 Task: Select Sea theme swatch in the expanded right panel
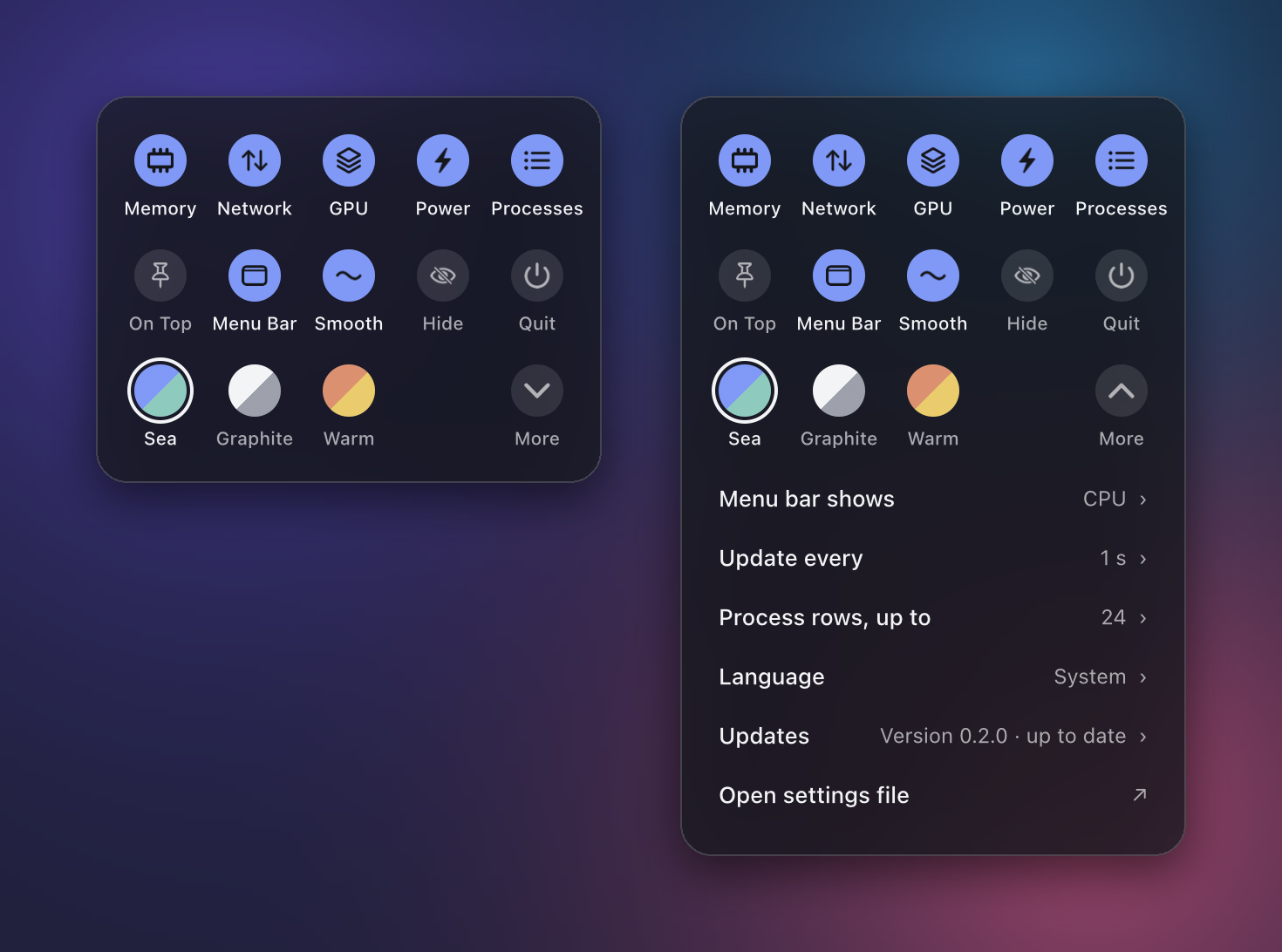point(745,391)
